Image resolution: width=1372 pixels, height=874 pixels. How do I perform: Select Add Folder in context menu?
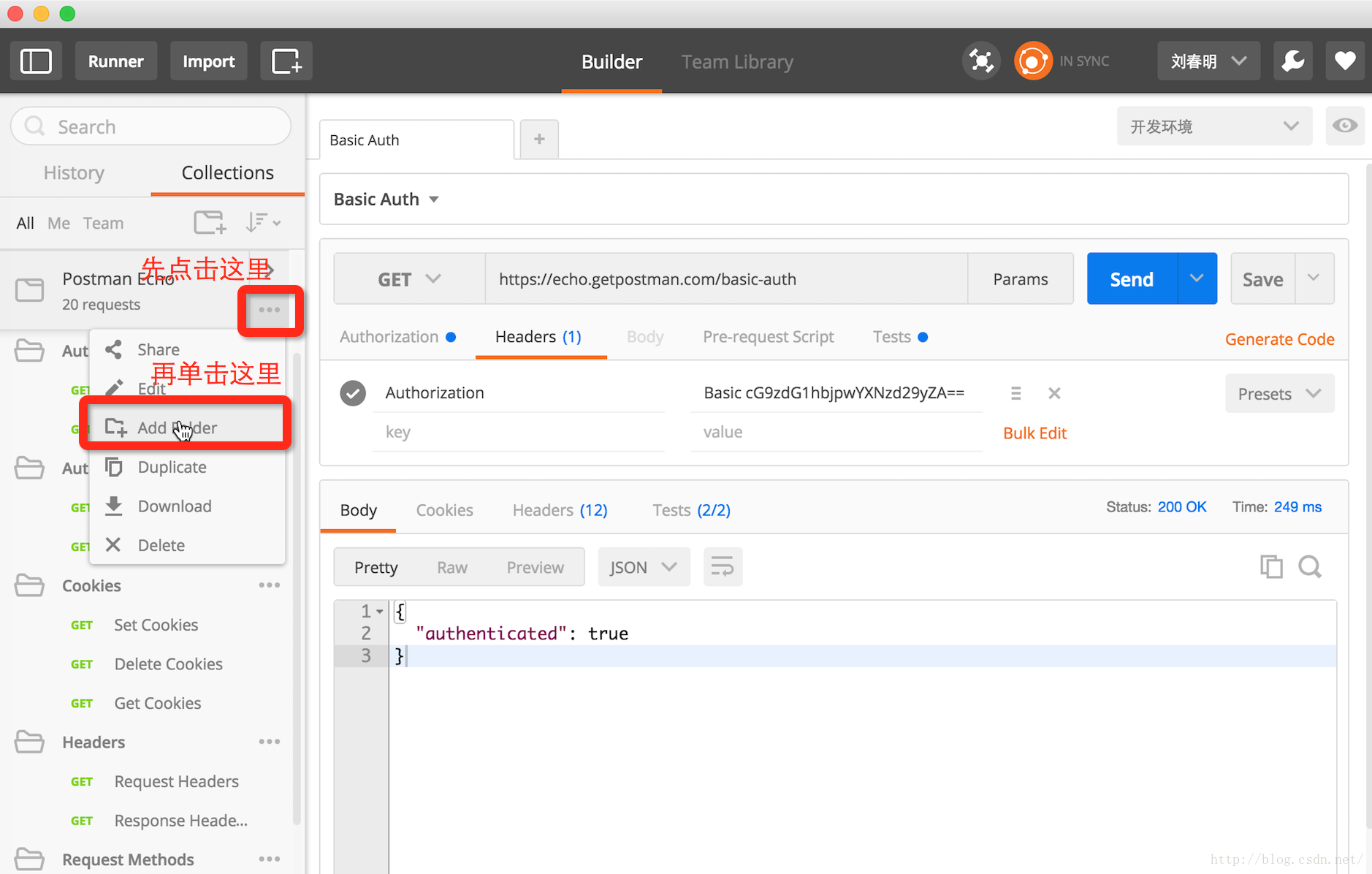187,427
